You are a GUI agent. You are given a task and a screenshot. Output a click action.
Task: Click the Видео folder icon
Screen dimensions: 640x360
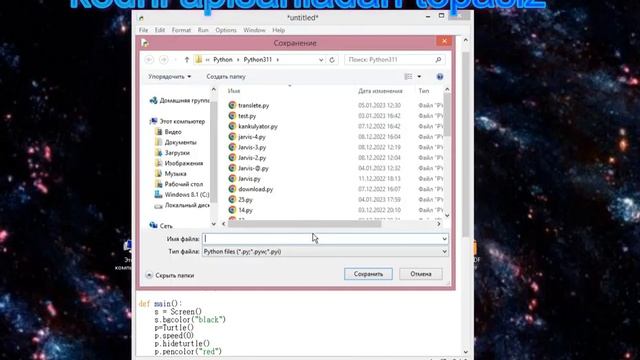pos(159,132)
